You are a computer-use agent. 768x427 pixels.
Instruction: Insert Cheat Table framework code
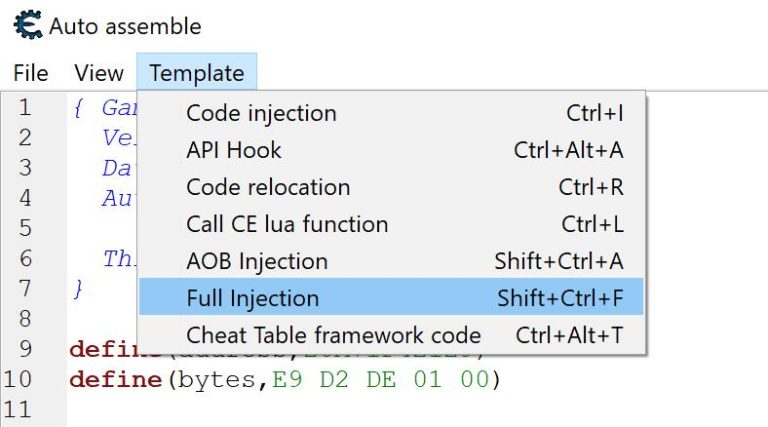pyautogui.click(x=333, y=335)
